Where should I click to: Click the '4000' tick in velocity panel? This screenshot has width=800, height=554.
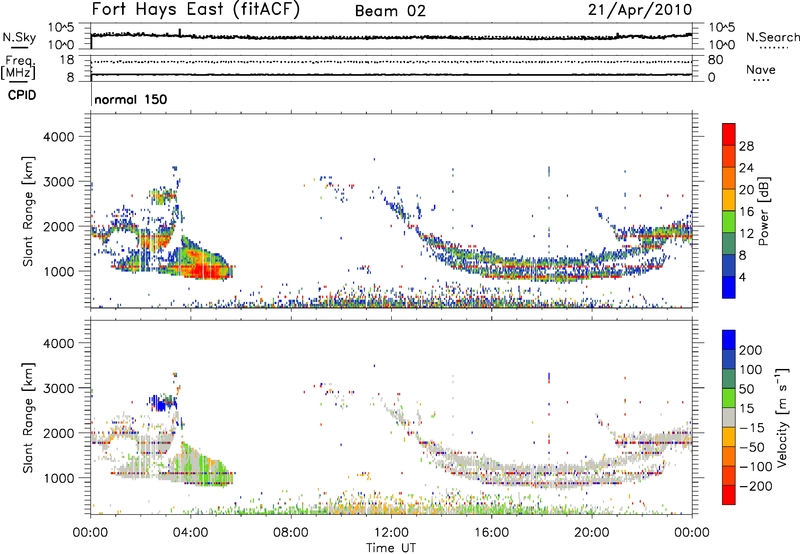(58, 343)
